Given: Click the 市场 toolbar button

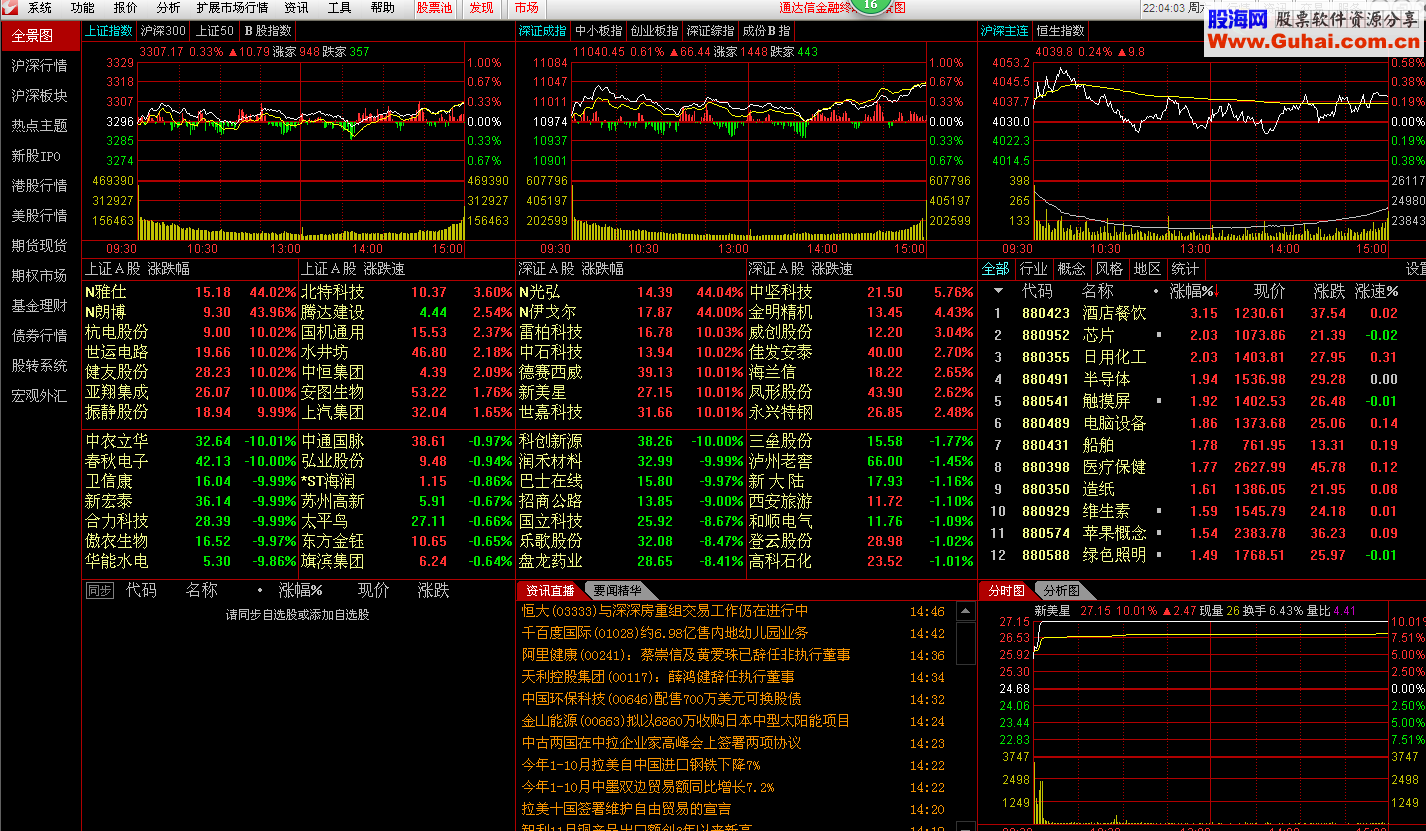Looking at the screenshot, I should pos(527,8).
